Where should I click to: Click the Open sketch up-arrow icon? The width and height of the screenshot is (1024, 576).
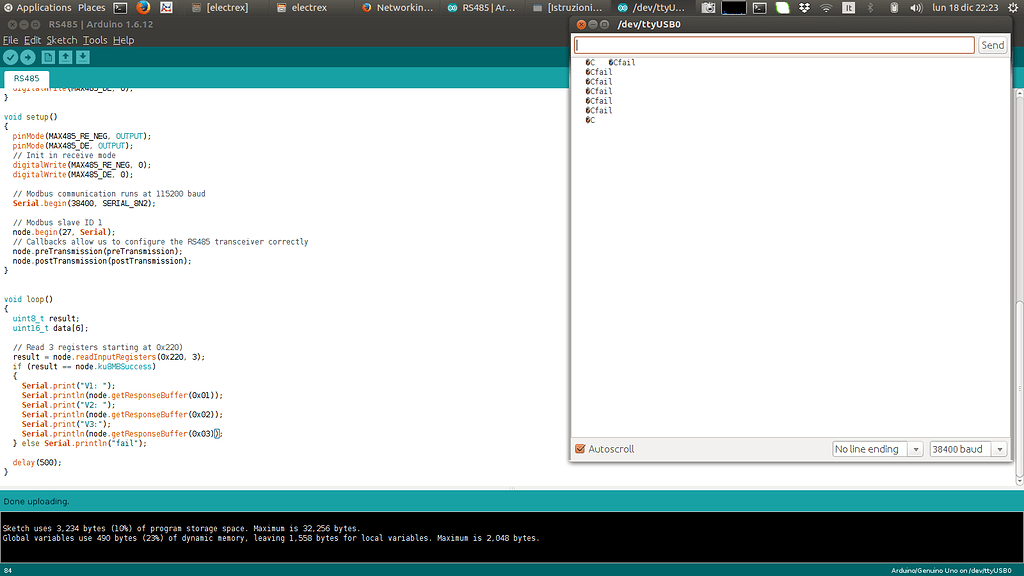click(65, 58)
